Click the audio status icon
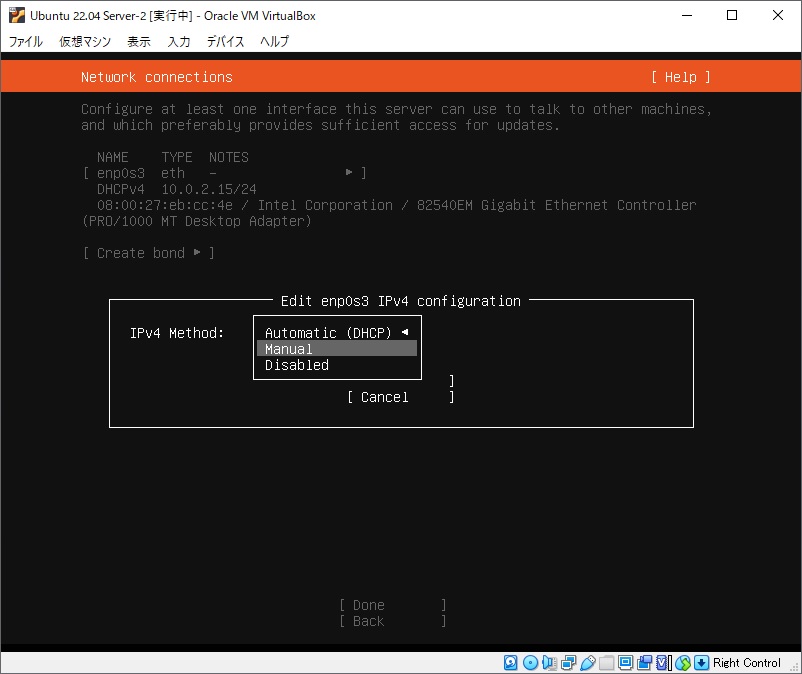 pos(549,663)
